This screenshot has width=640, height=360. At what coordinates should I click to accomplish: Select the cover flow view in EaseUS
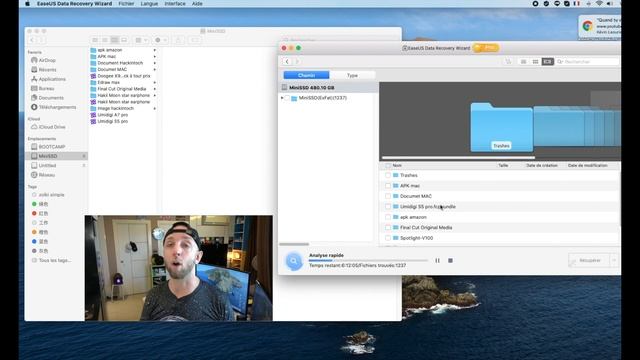tap(547, 62)
